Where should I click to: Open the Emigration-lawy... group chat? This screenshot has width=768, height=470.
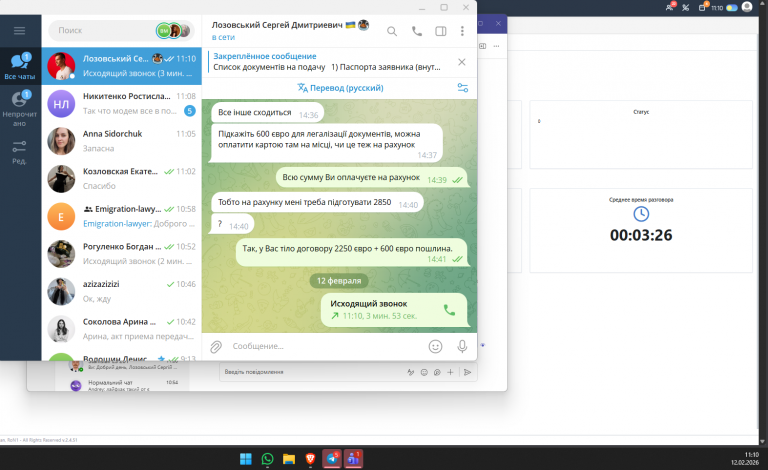pos(121,216)
